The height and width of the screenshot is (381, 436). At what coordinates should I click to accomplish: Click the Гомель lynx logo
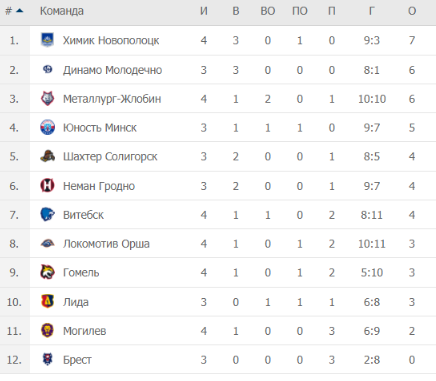pos(47,272)
